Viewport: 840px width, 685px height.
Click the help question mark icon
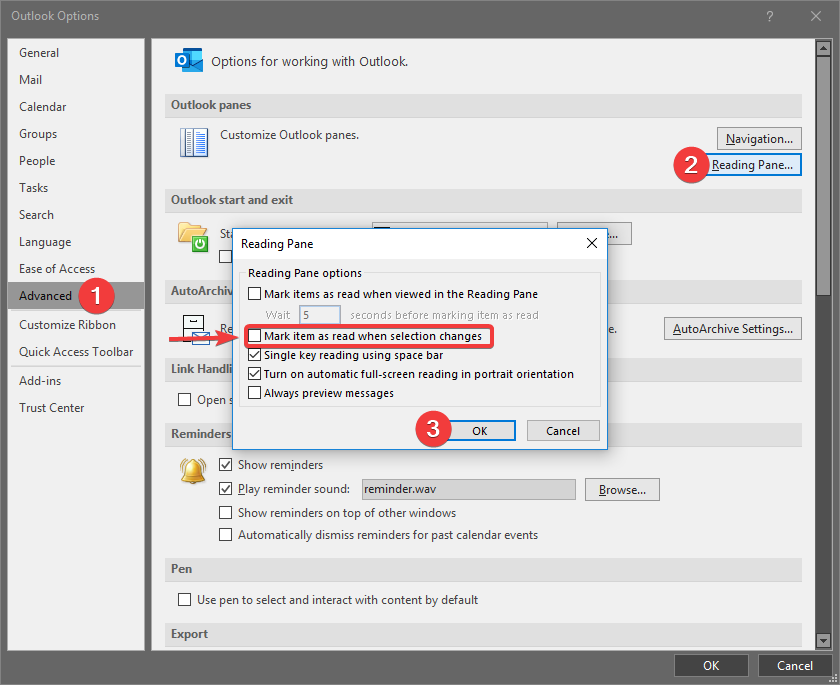tap(769, 16)
